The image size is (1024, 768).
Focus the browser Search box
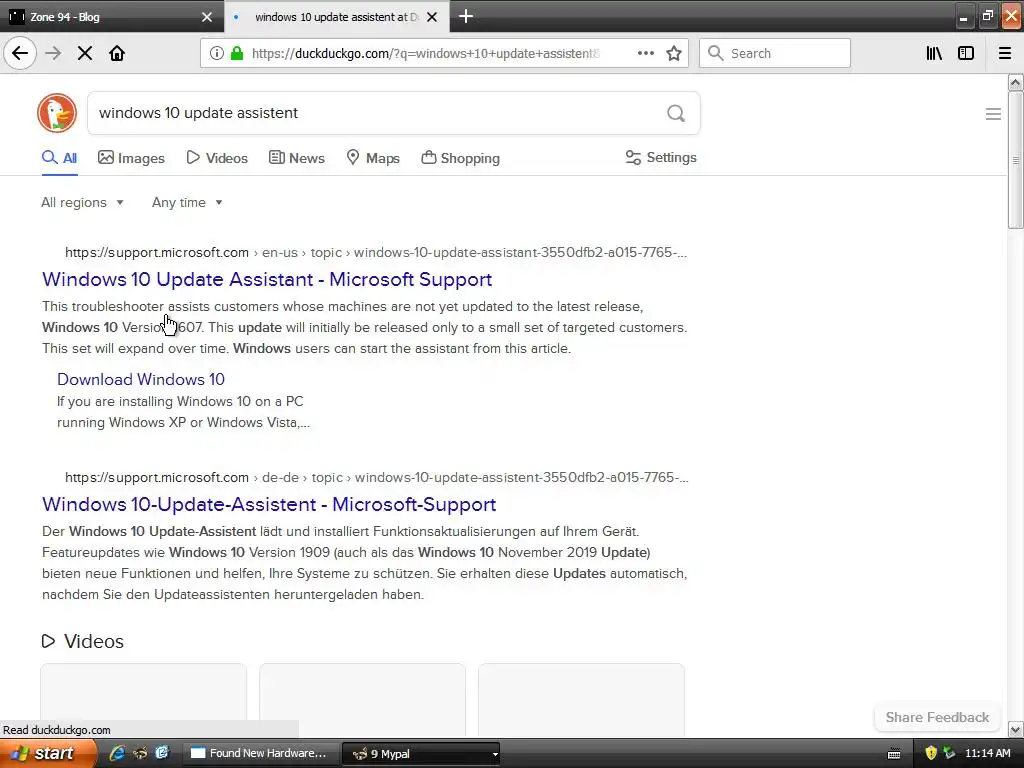[x=775, y=53]
